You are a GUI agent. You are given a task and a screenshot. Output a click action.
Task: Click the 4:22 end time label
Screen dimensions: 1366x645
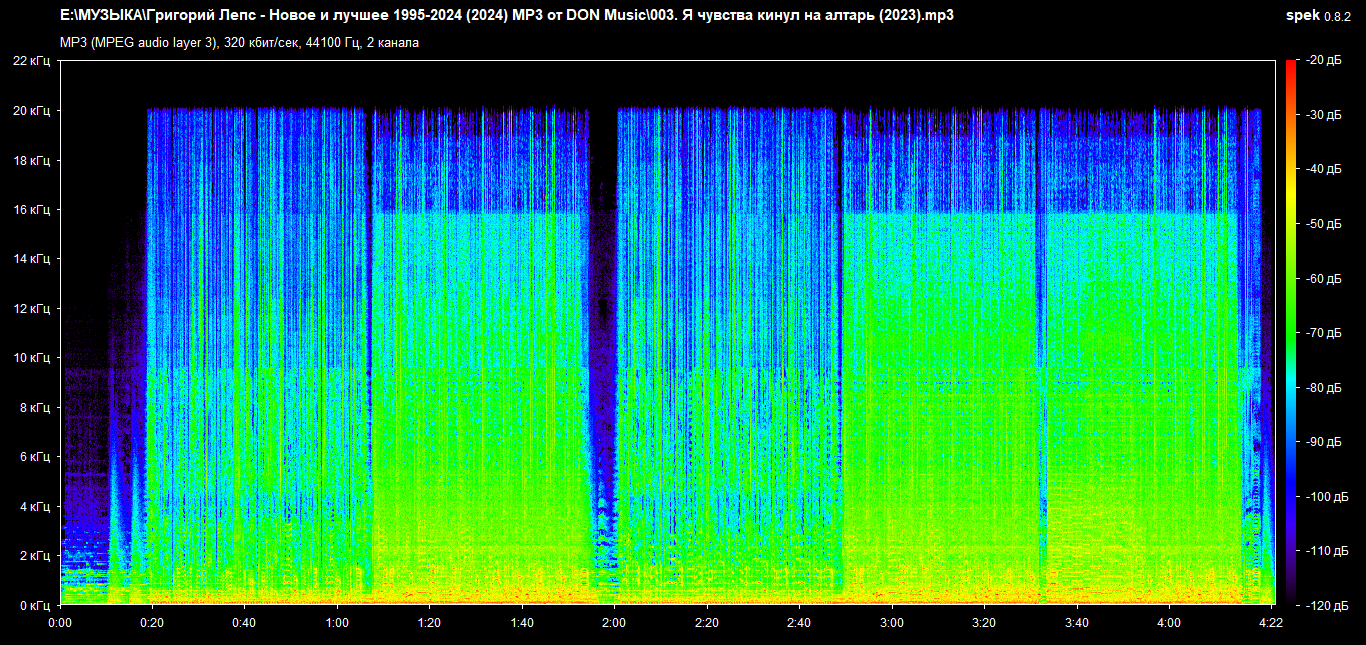1272,622
